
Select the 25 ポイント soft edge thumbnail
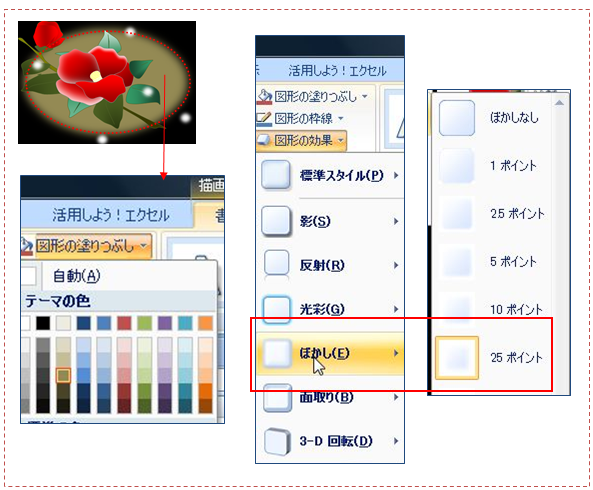[x=457, y=358]
